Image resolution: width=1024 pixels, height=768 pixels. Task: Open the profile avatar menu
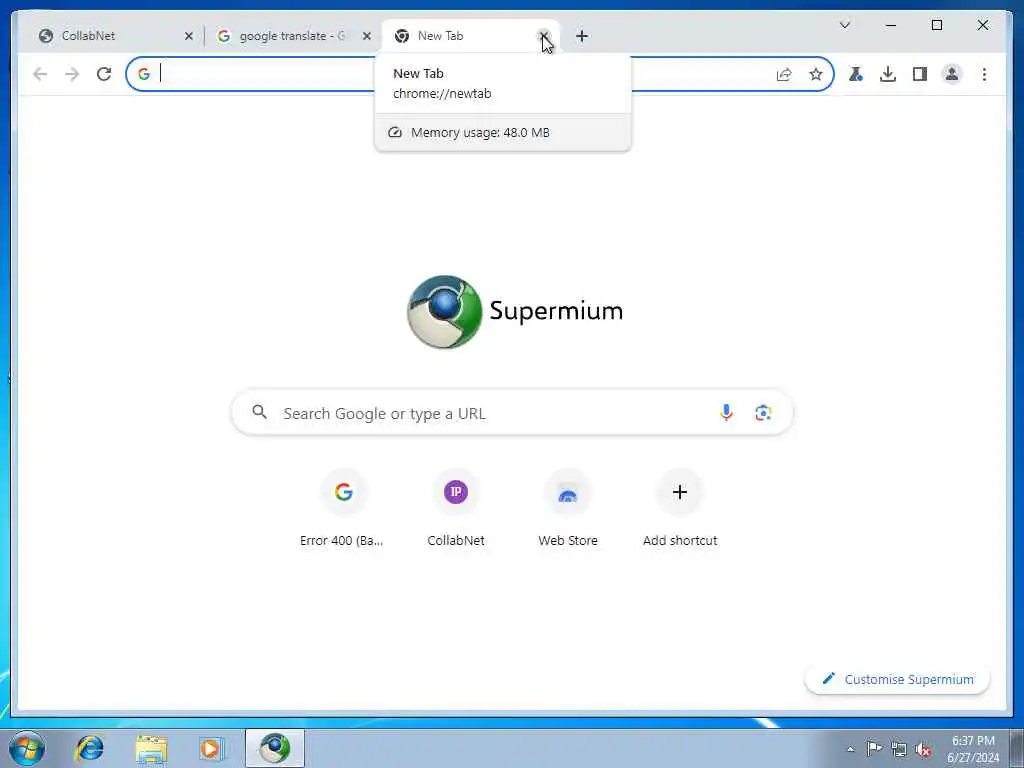(x=952, y=74)
